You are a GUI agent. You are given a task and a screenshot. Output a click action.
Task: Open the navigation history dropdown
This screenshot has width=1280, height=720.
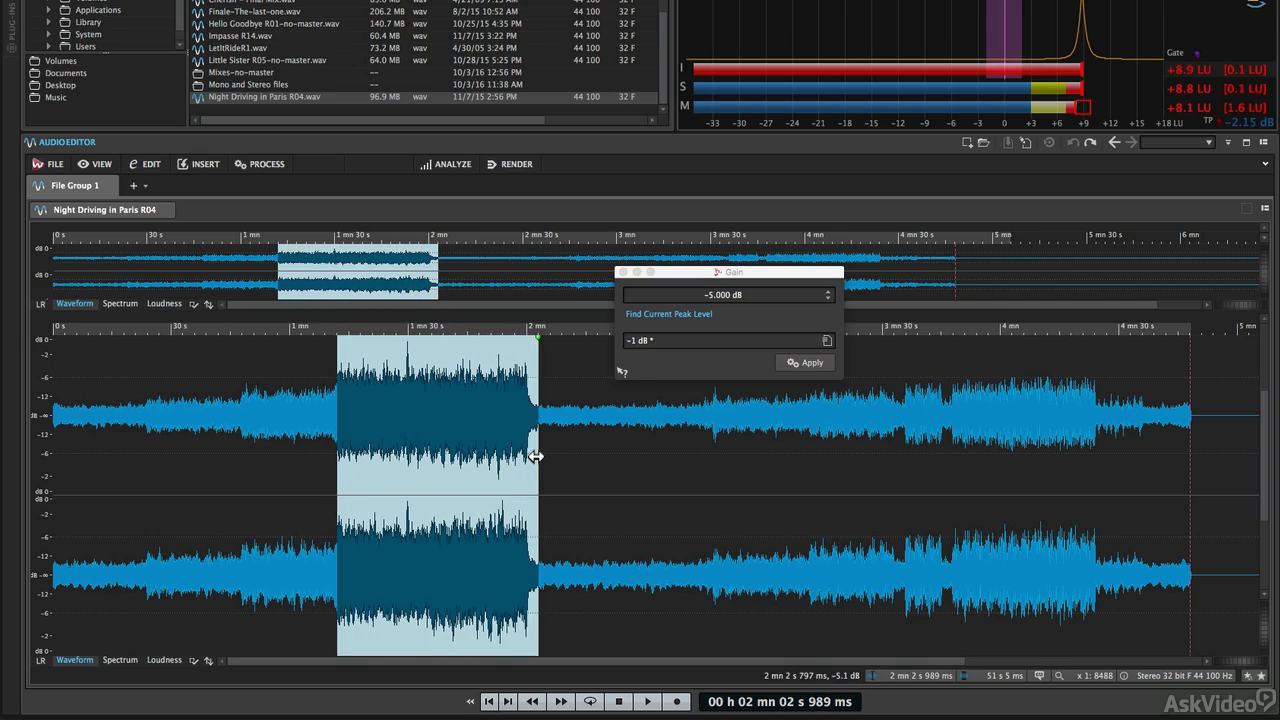[1177, 143]
